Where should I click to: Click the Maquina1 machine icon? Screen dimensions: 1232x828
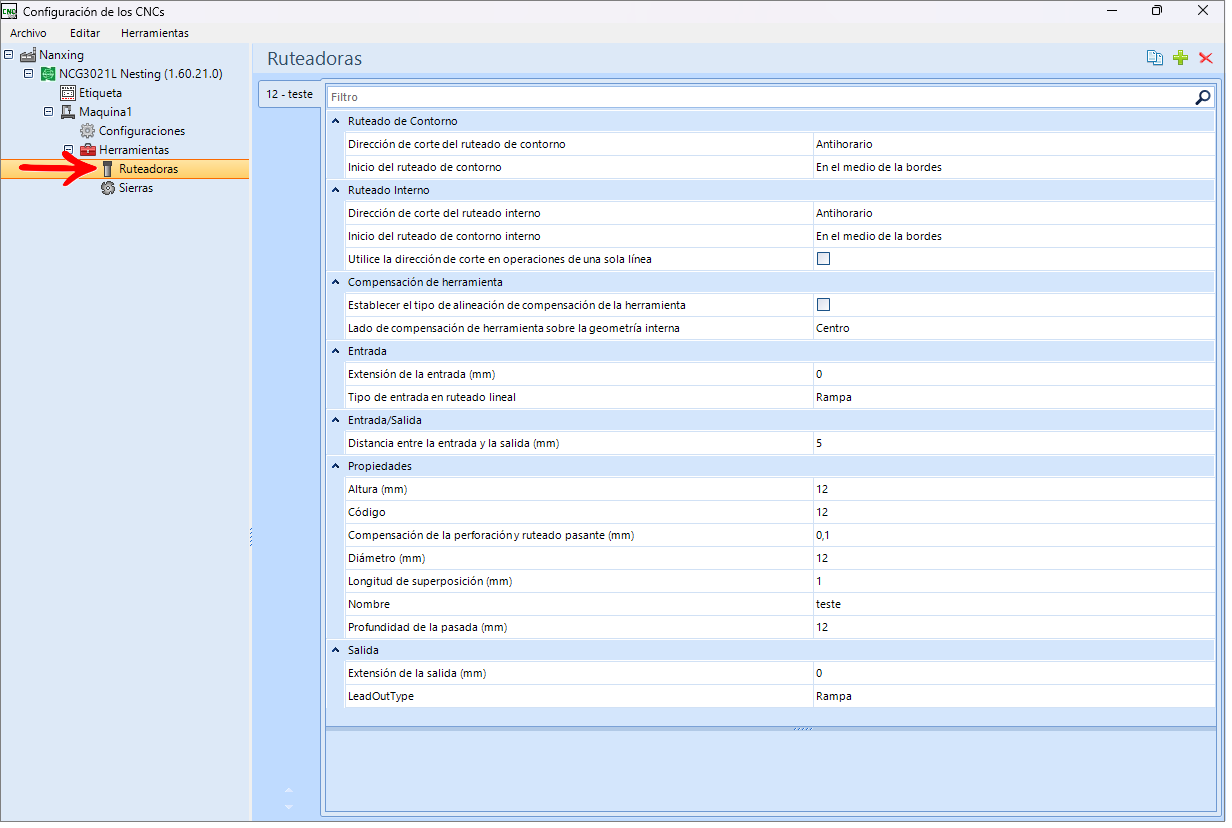click(68, 112)
